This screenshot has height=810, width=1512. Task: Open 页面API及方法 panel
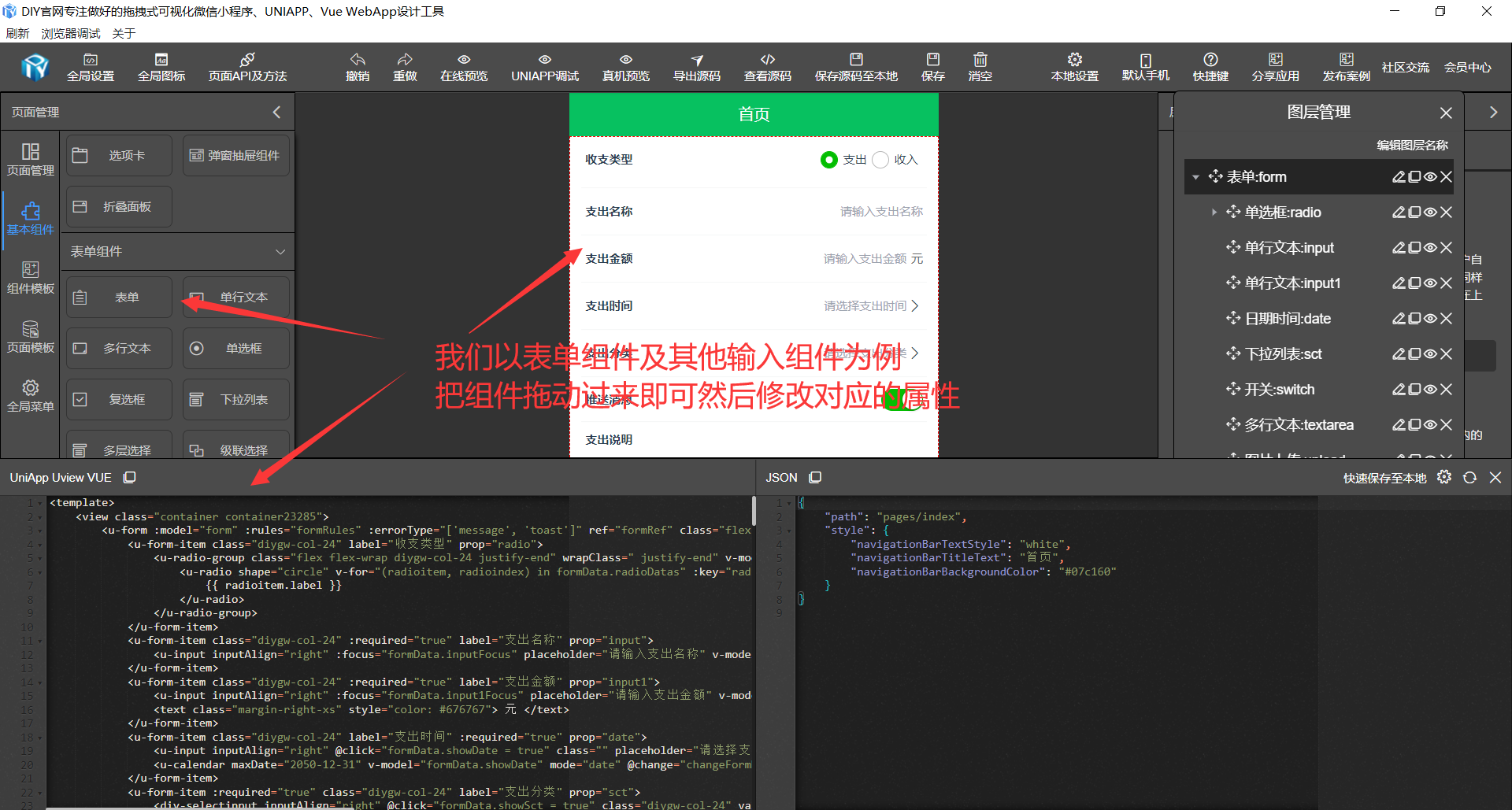pos(247,68)
